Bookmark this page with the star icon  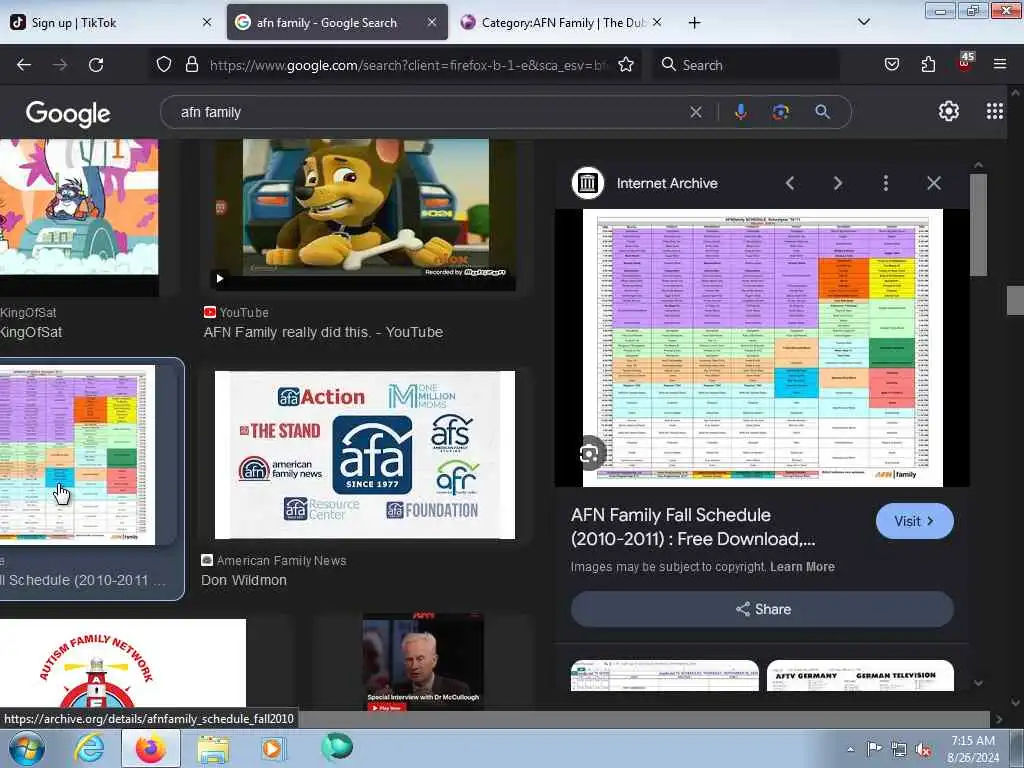(626, 64)
